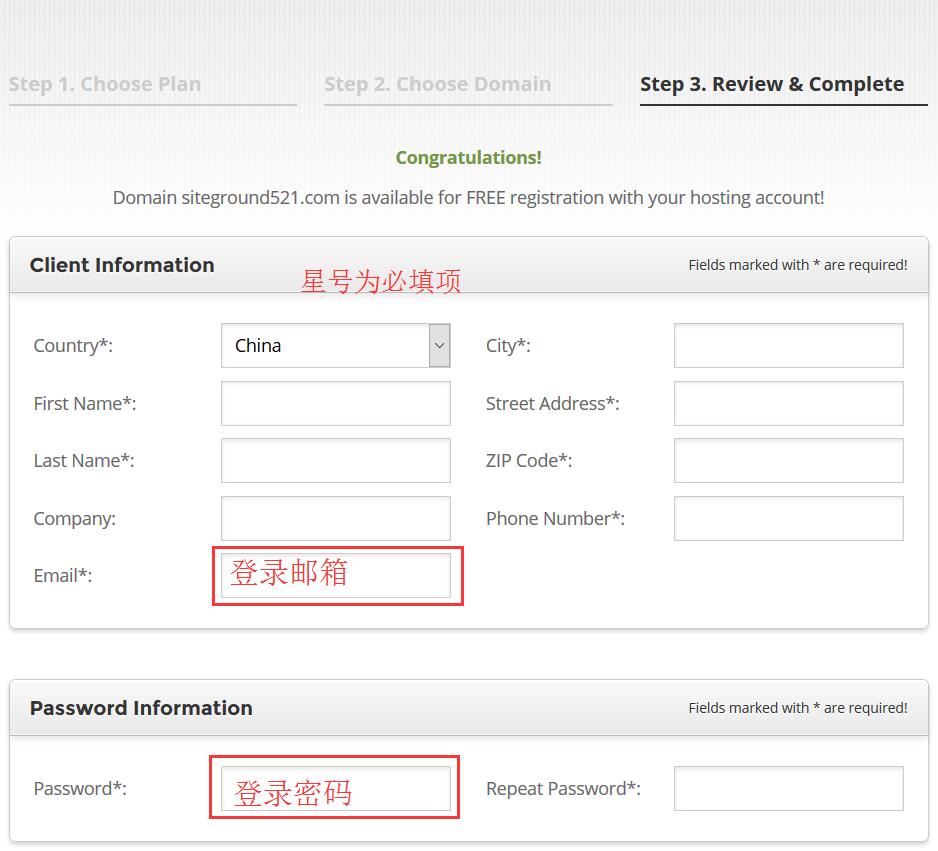Click the siteground521.com domain availability message
The width and height of the screenshot is (938, 851).
click(468, 198)
